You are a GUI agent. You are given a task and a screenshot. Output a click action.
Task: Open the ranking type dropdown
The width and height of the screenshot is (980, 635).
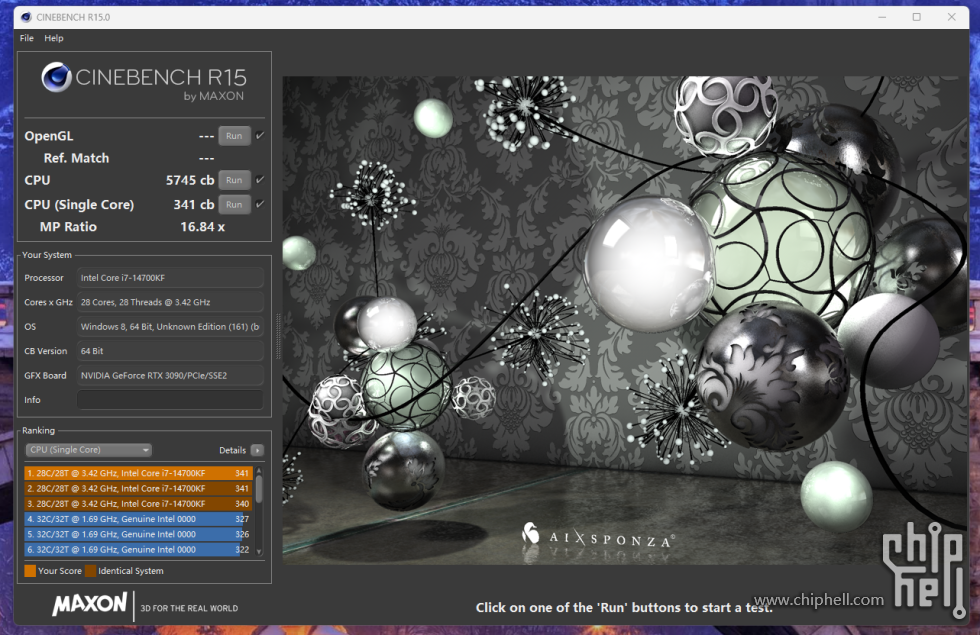(89, 450)
